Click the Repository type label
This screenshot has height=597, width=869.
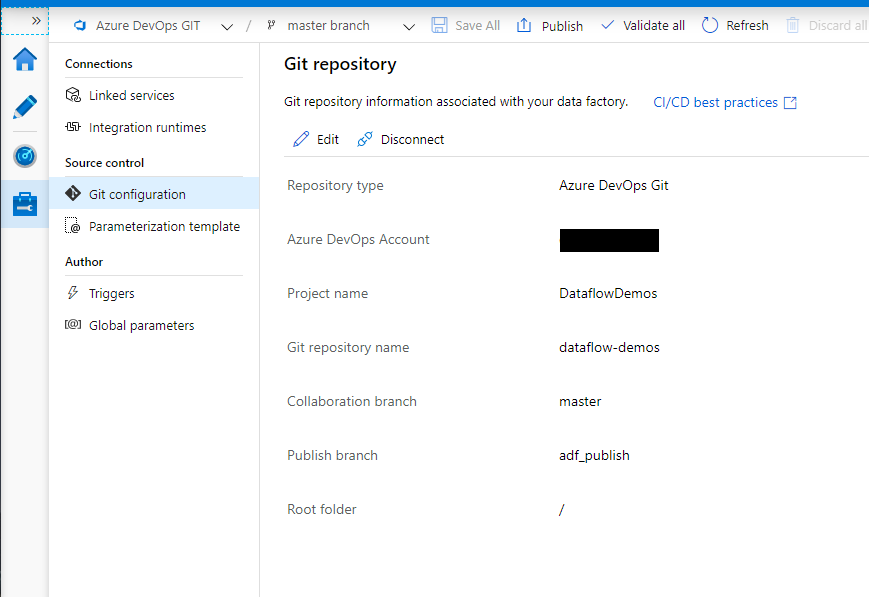pyautogui.click(x=335, y=186)
